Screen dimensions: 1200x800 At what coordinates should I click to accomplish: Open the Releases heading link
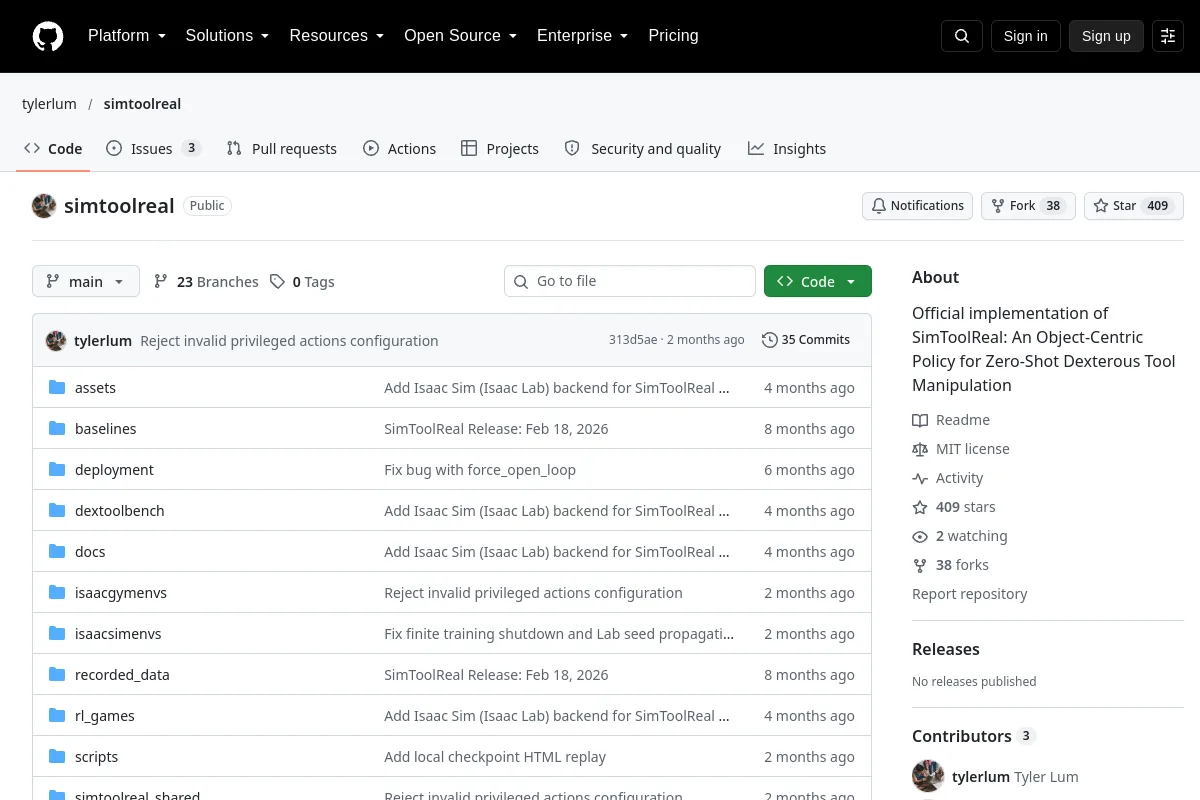pos(946,649)
